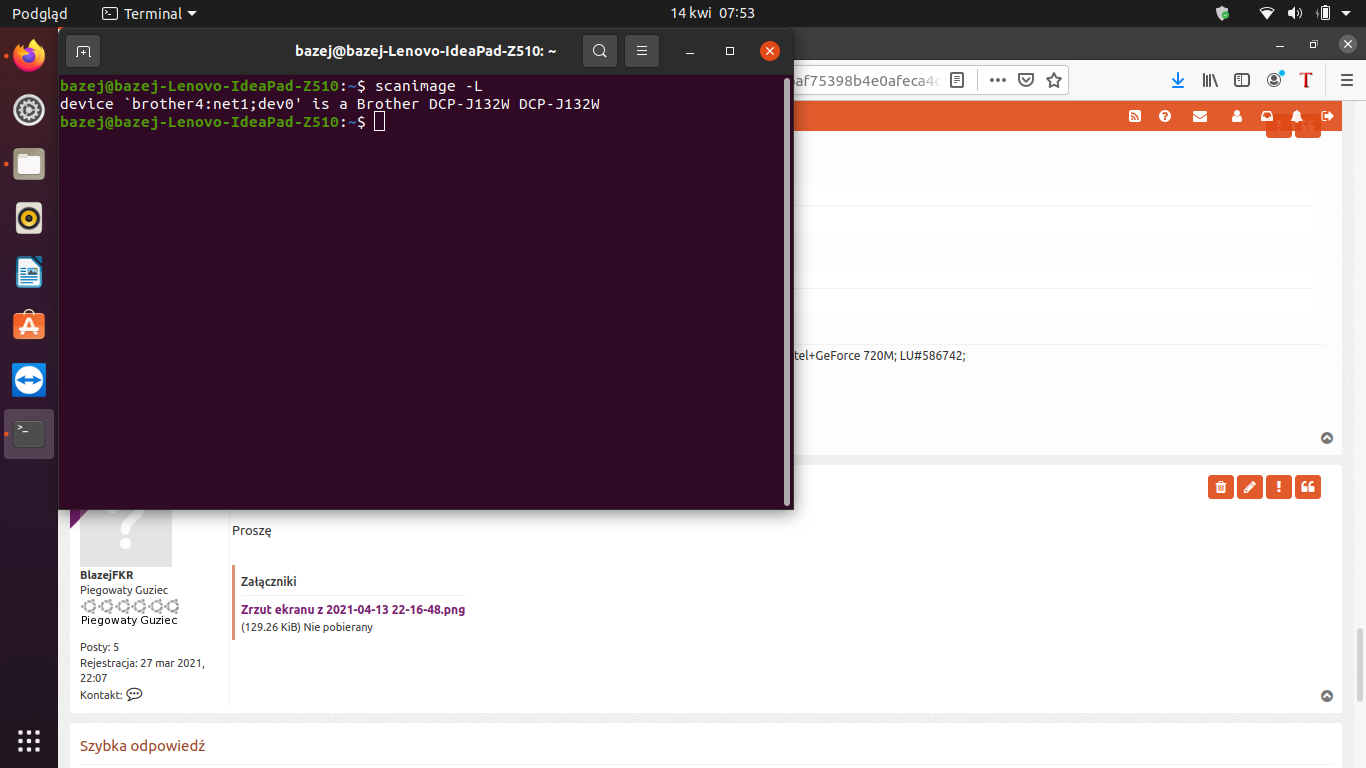The height and width of the screenshot is (768, 1366).
Task: Show Applications grid at dock bottom
Action: 29,741
